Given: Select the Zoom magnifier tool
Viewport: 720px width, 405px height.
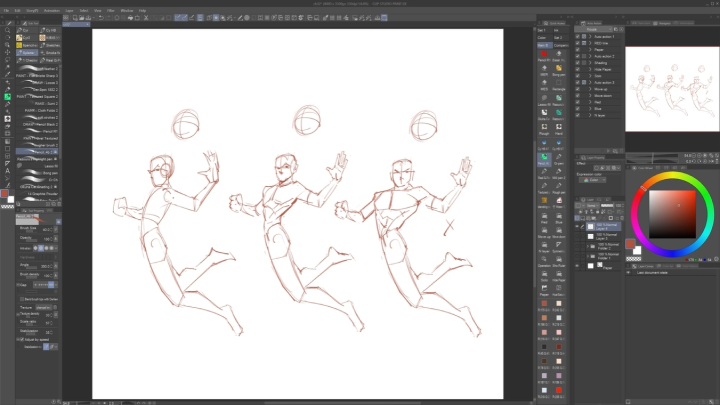Looking at the screenshot, I should 7,31.
